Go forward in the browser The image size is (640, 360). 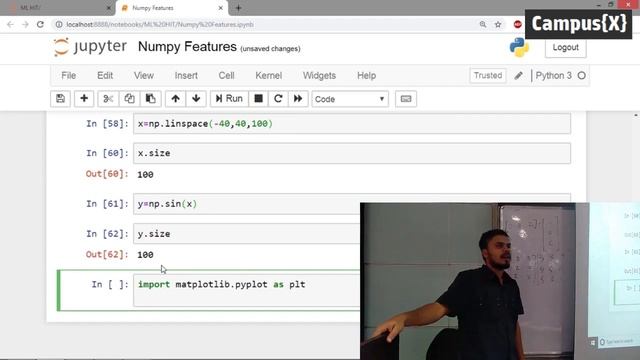(x=25, y=24)
